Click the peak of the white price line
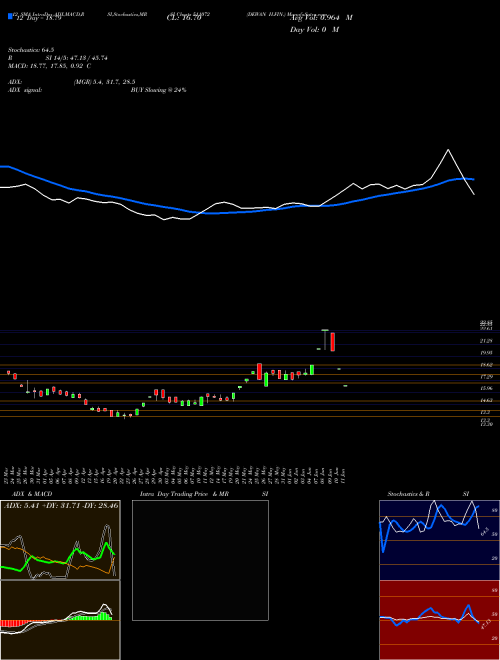 pos(448,150)
